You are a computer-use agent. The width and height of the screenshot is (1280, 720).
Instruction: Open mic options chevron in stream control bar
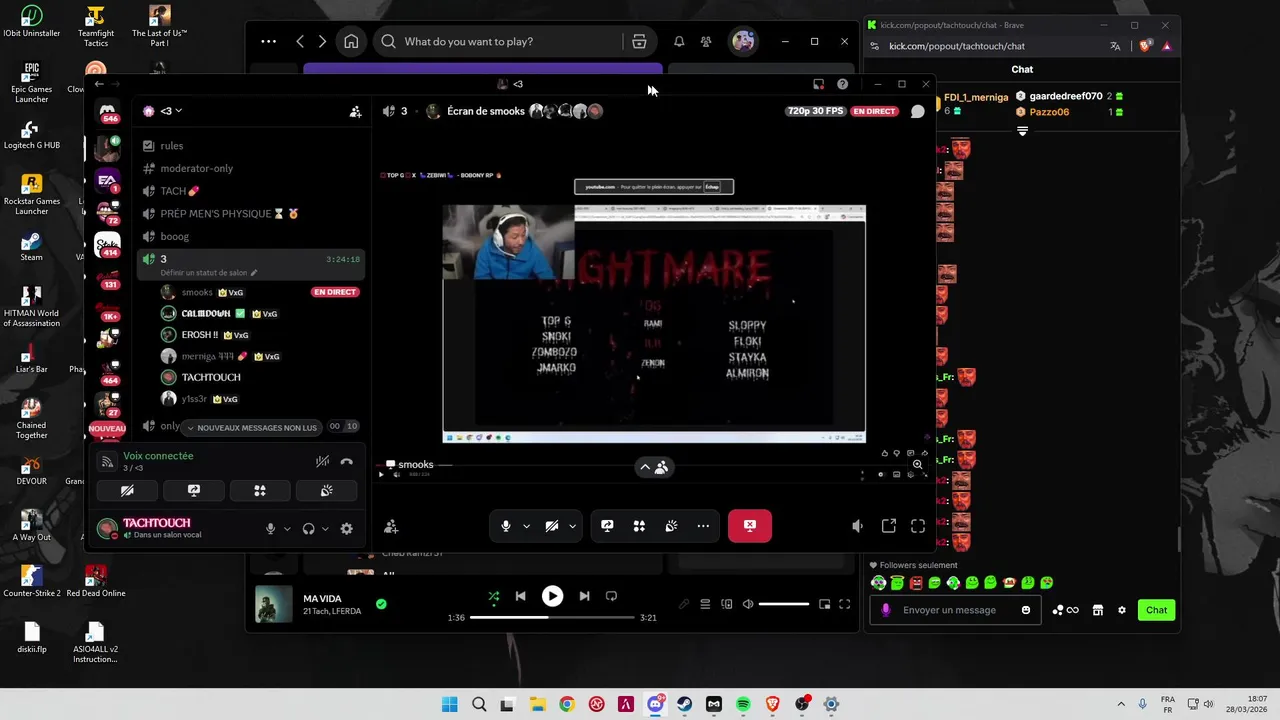click(526, 526)
